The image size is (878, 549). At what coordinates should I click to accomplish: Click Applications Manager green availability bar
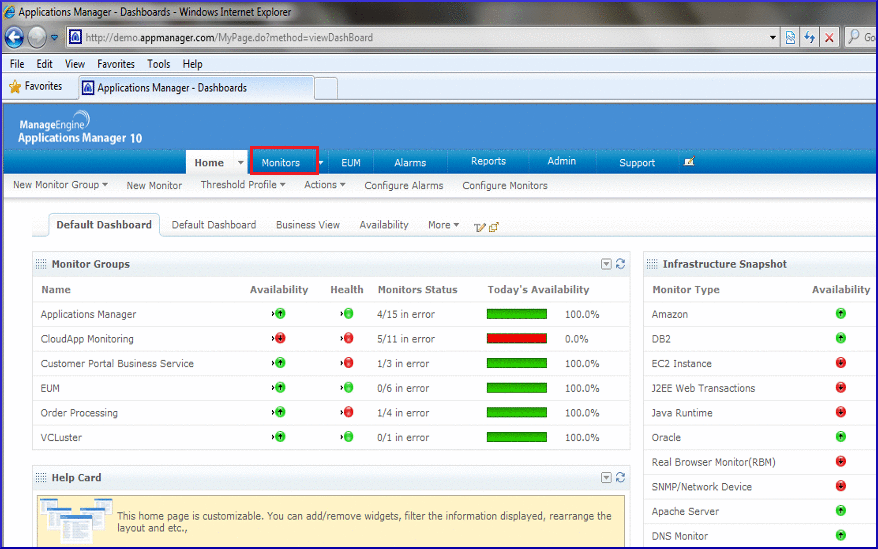(517, 314)
